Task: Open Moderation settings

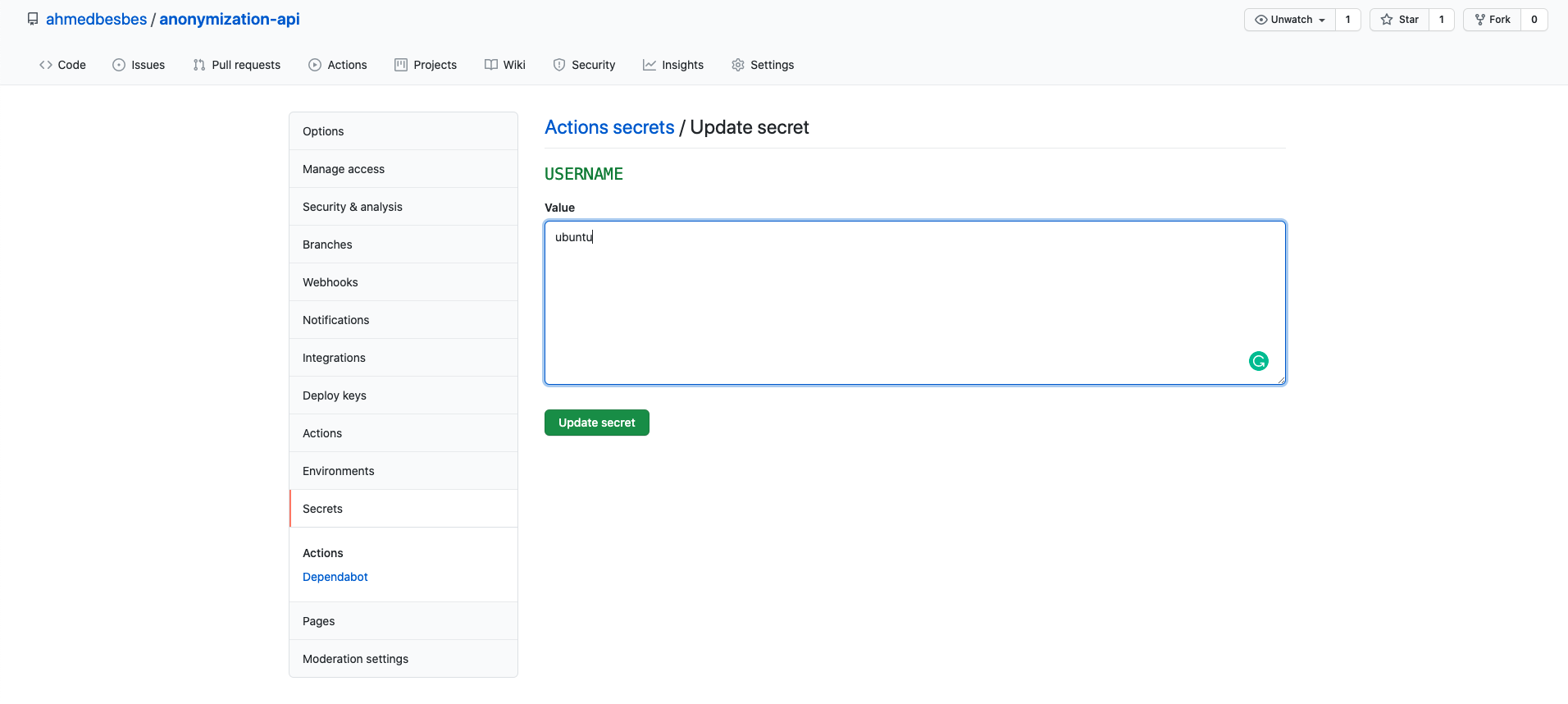Action: [x=403, y=659]
